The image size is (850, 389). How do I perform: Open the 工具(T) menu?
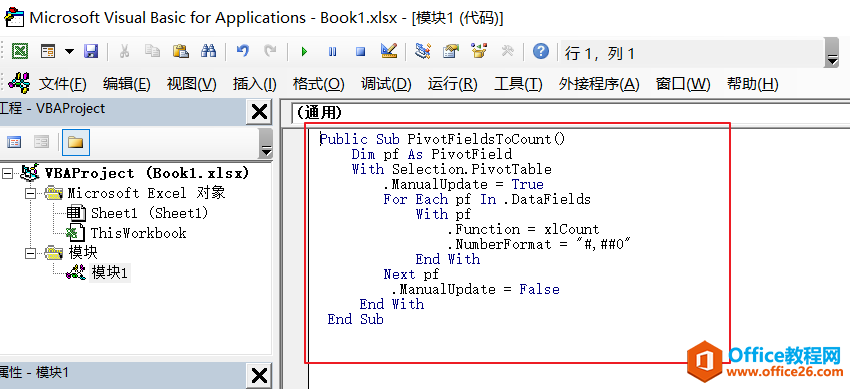coord(518,84)
